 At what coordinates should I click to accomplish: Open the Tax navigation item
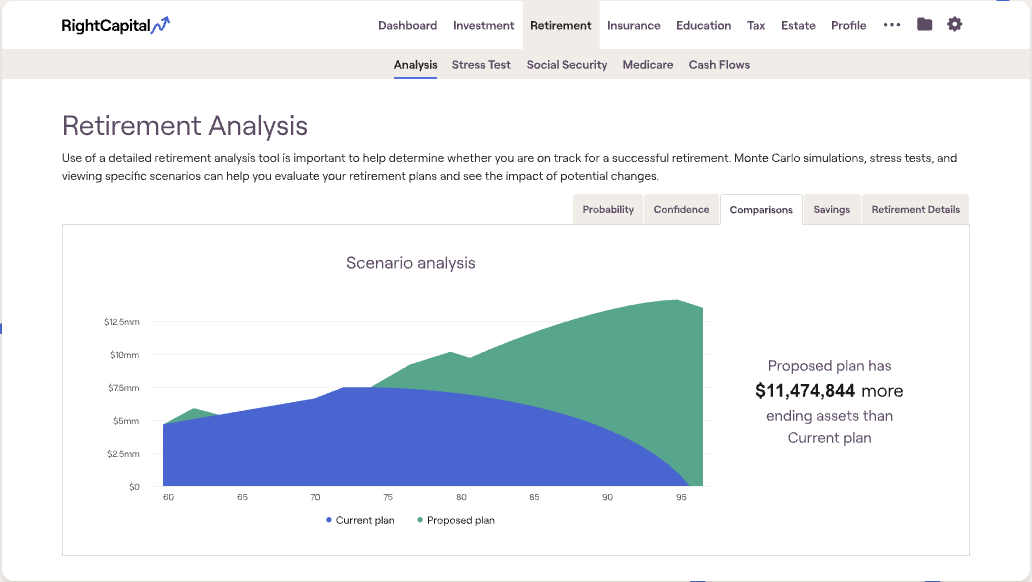tap(756, 26)
